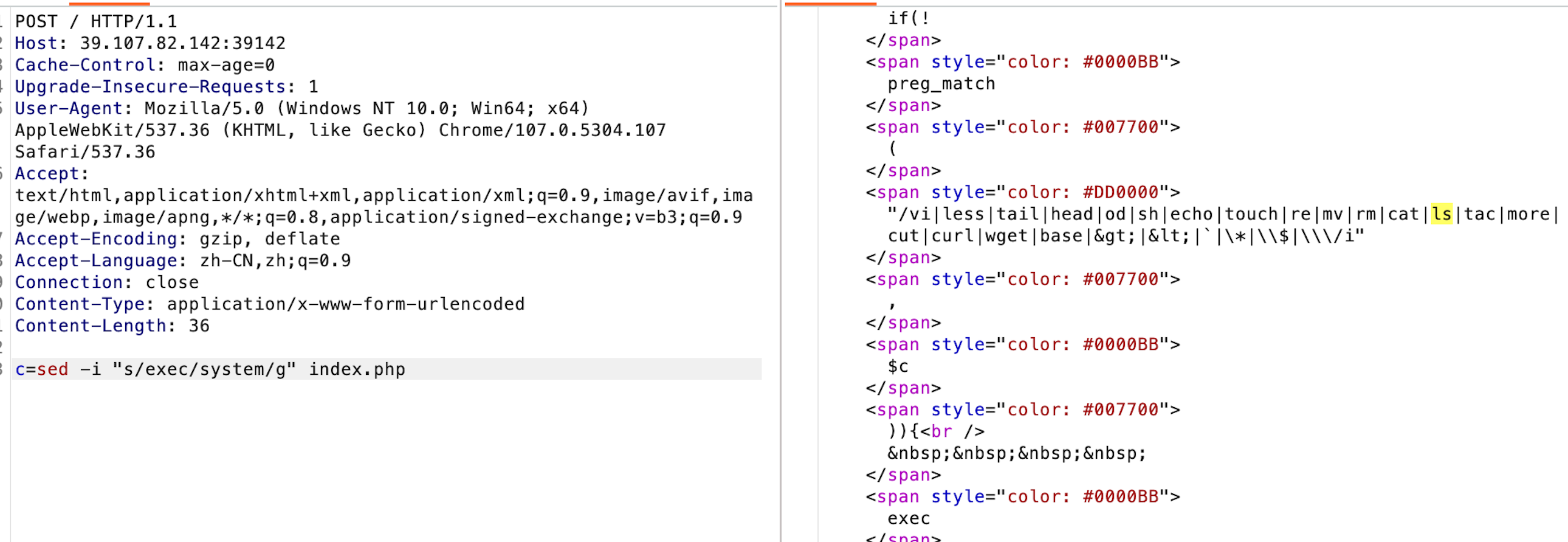Click the gzip, deflate value
1568x542 pixels.
coord(270,239)
